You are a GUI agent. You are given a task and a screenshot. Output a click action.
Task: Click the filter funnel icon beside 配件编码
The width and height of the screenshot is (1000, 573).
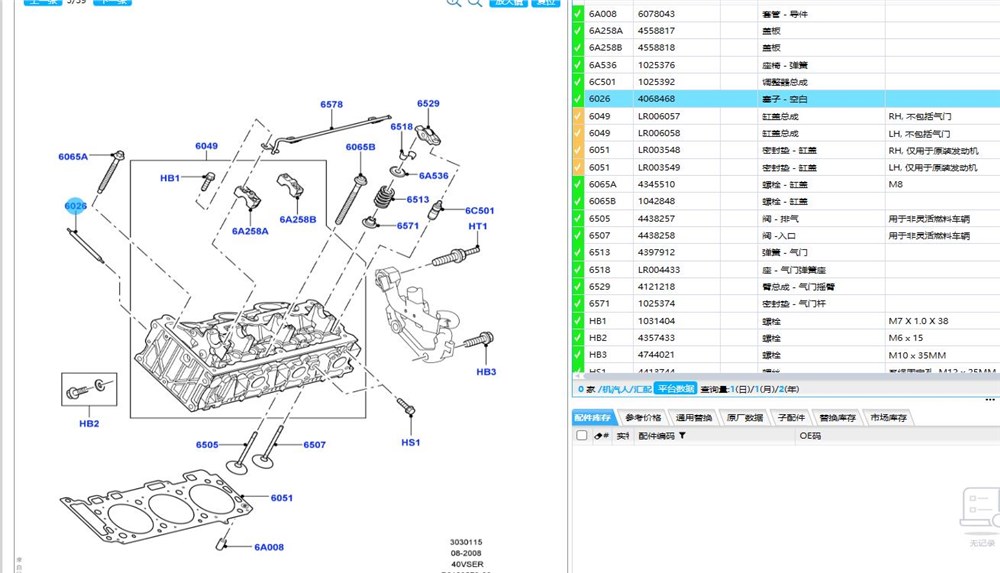[682, 436]
